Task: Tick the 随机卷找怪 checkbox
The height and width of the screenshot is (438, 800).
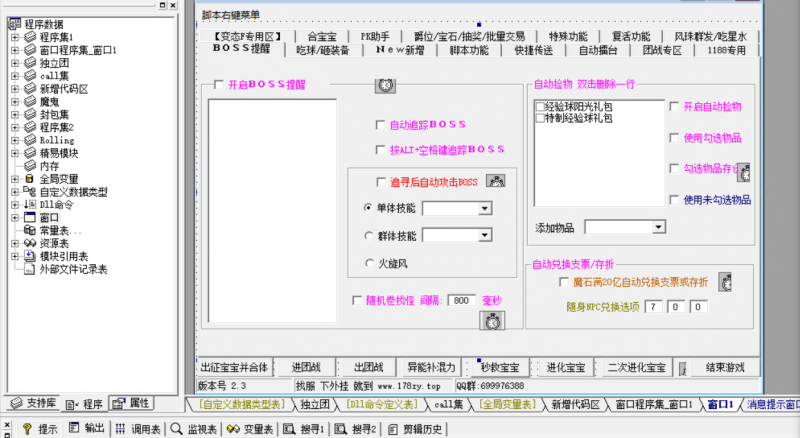Action: click(x=357, y=300)
